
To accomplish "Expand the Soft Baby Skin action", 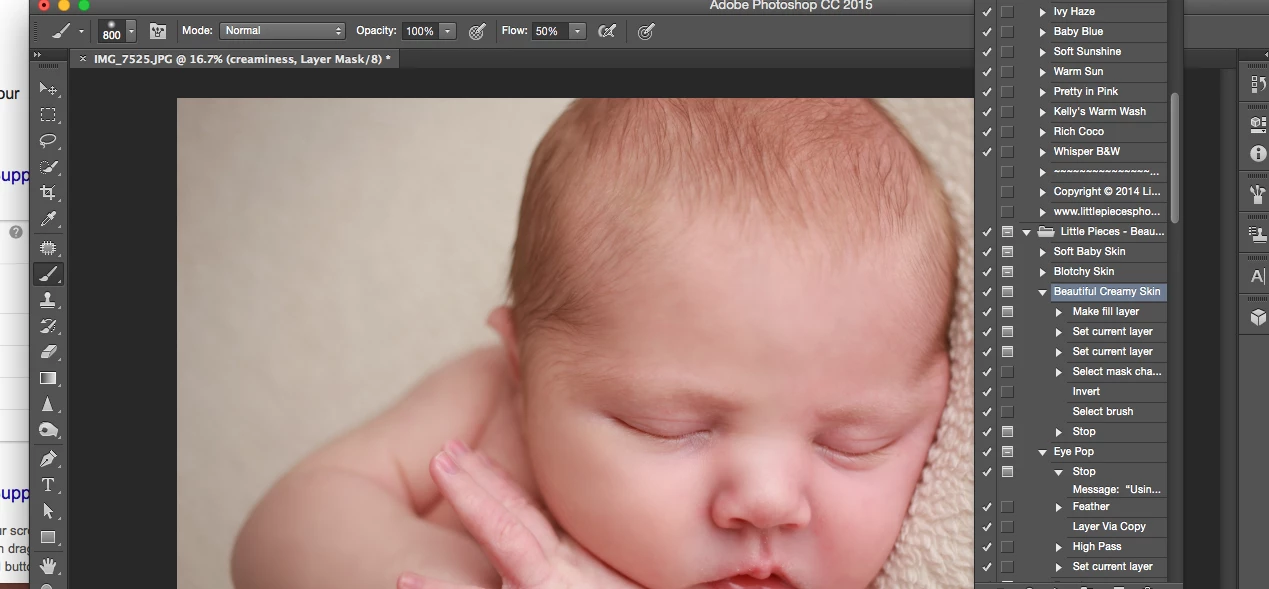I will [1043, 252].
